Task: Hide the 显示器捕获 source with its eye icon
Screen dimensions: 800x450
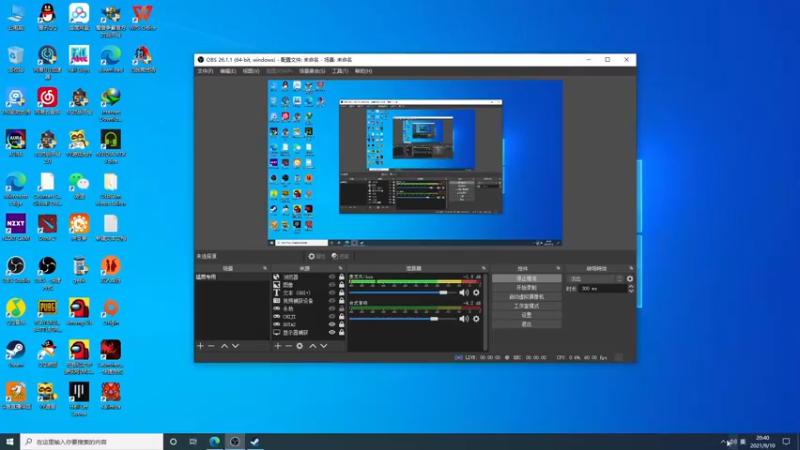Action: coord(332,332)
